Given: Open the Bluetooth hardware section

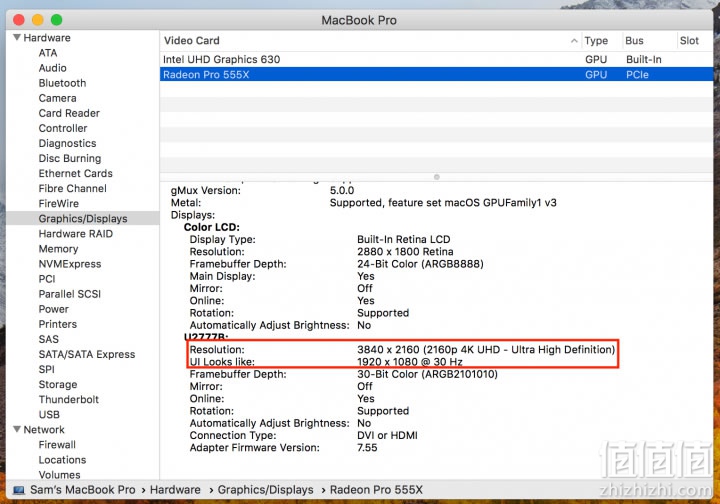Looking at the screenshot, I should click(x=62, y=83).
